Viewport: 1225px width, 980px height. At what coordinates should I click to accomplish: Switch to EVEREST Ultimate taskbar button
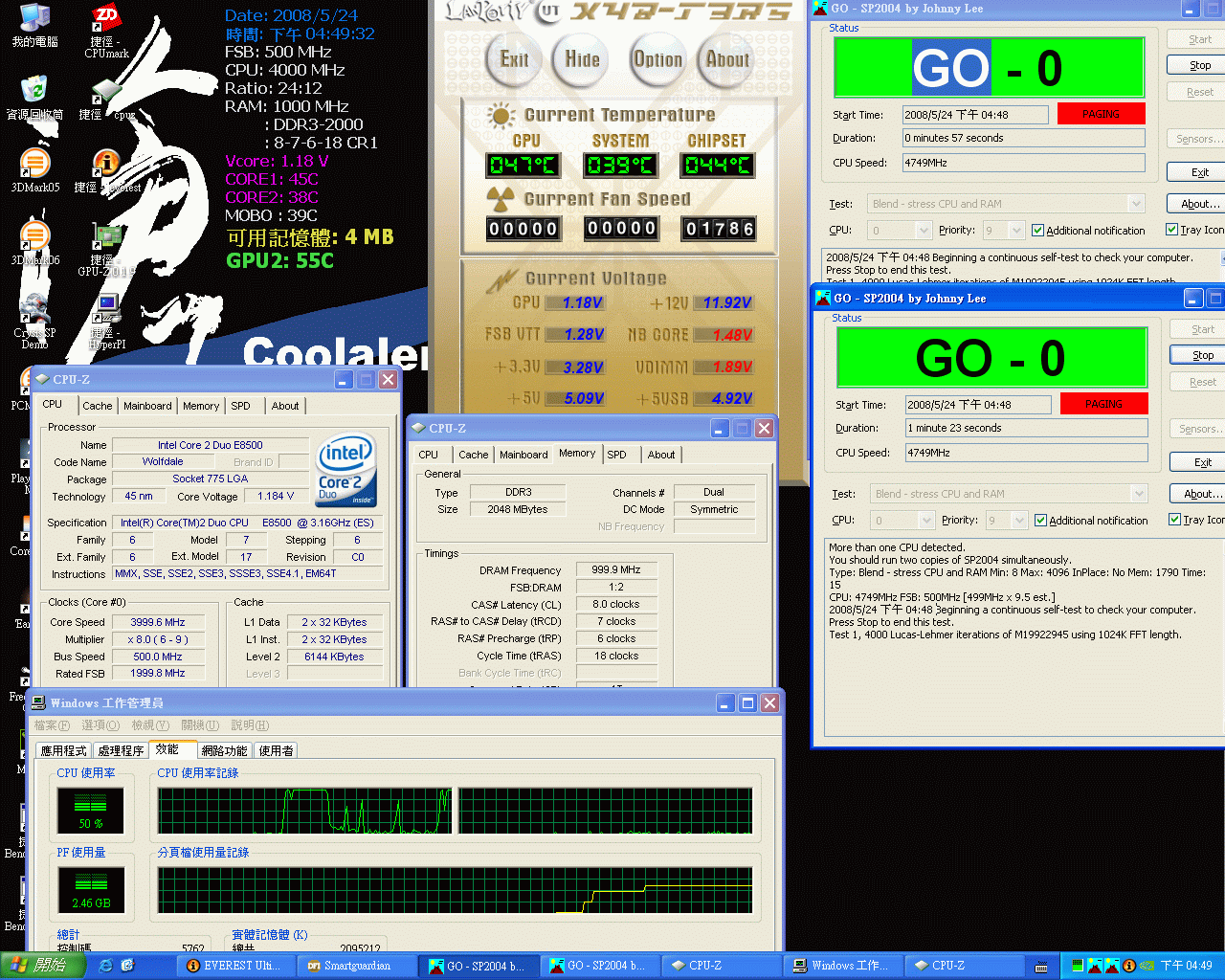point(236,966)
